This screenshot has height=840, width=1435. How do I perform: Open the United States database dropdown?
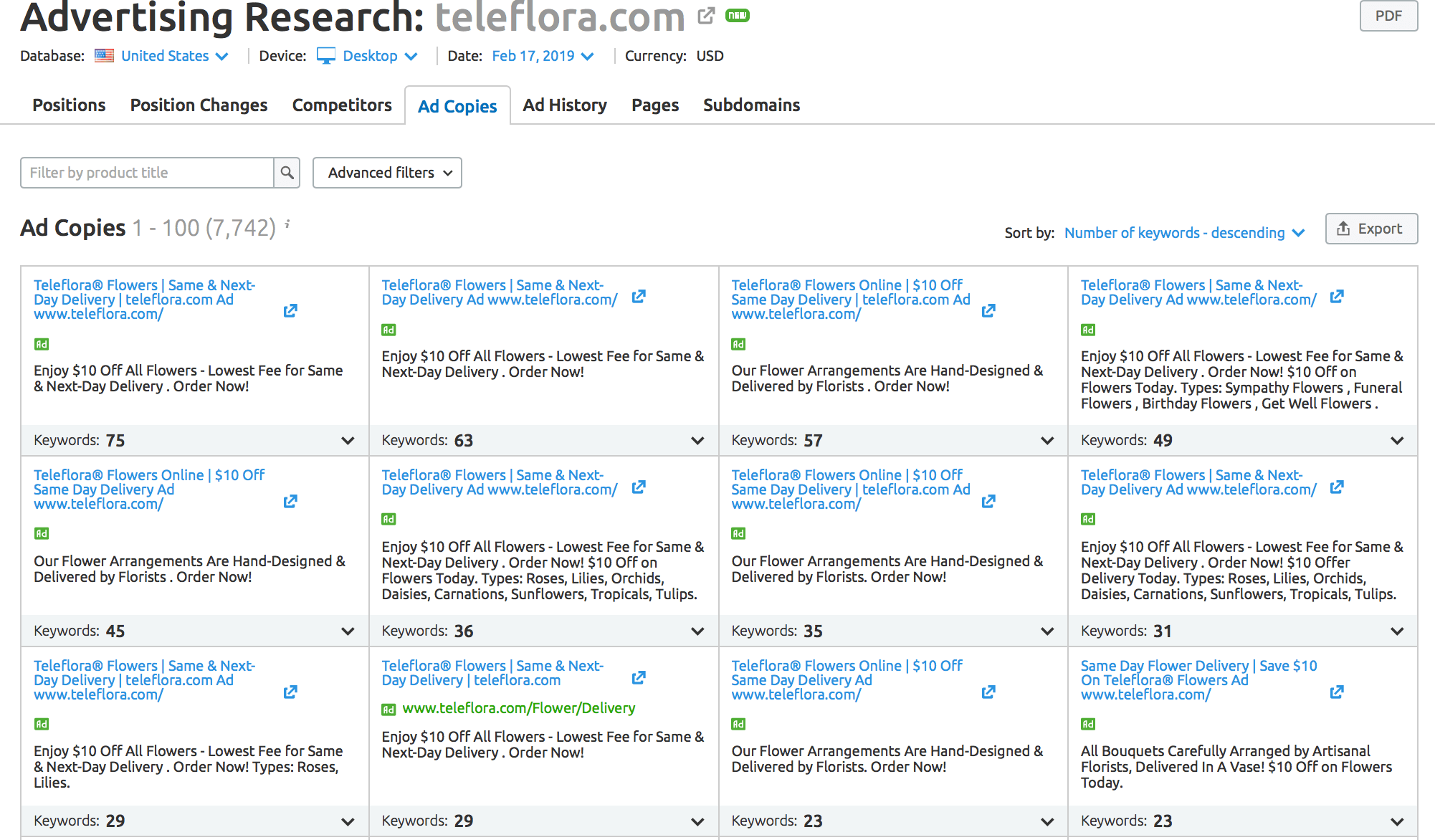175,56
